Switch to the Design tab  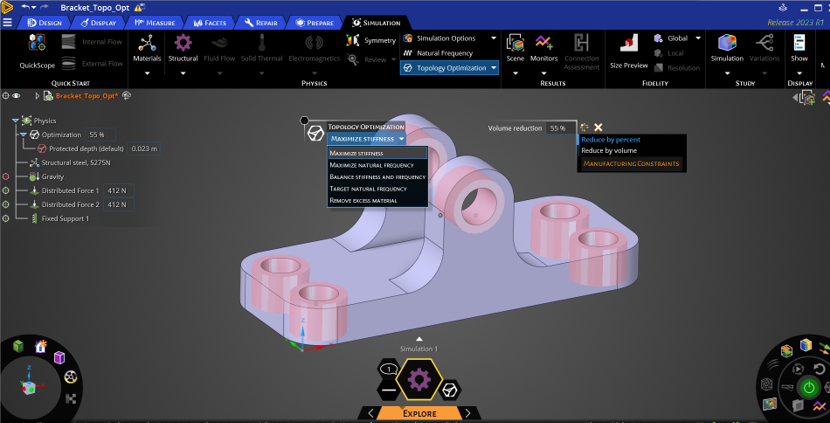click(x=44, y=23)
